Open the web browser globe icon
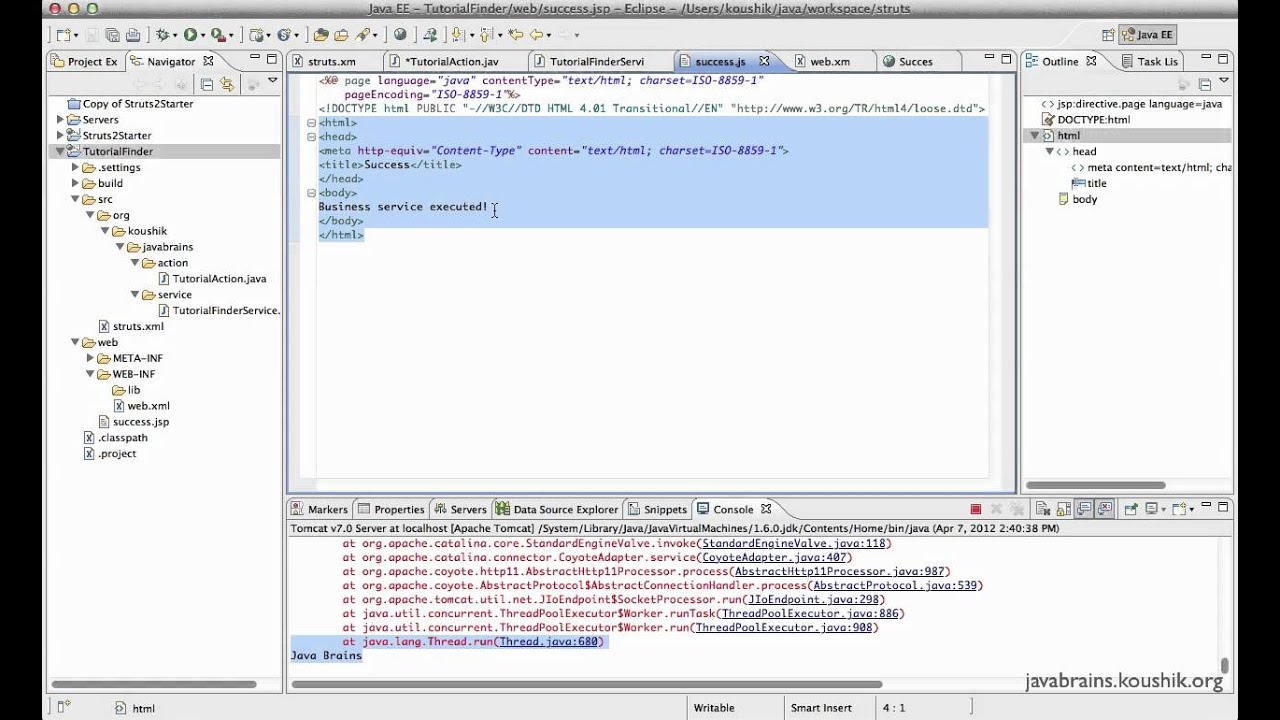Image resolution: width=1280 pixels, height=720 pixels. point(400,35)
